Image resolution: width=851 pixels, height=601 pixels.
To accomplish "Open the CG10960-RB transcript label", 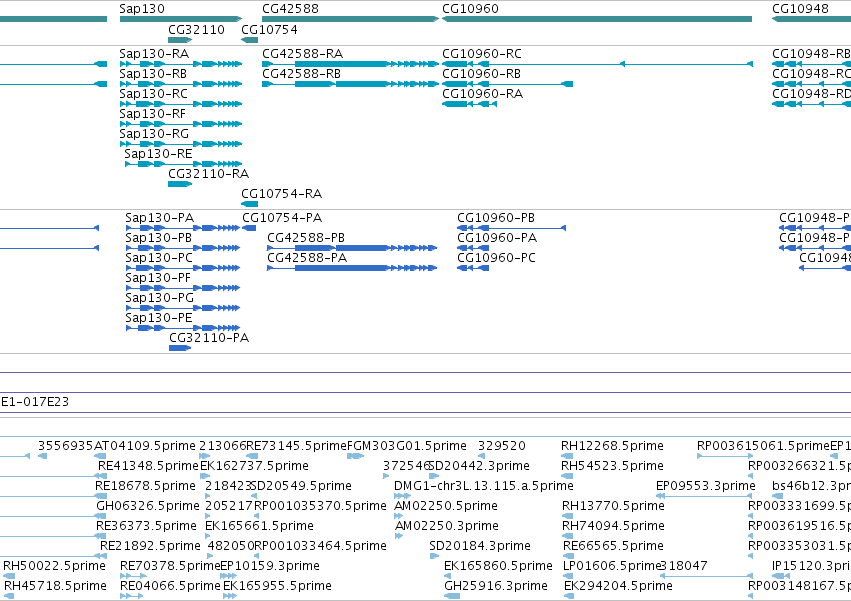I will (x=481, y=74).
